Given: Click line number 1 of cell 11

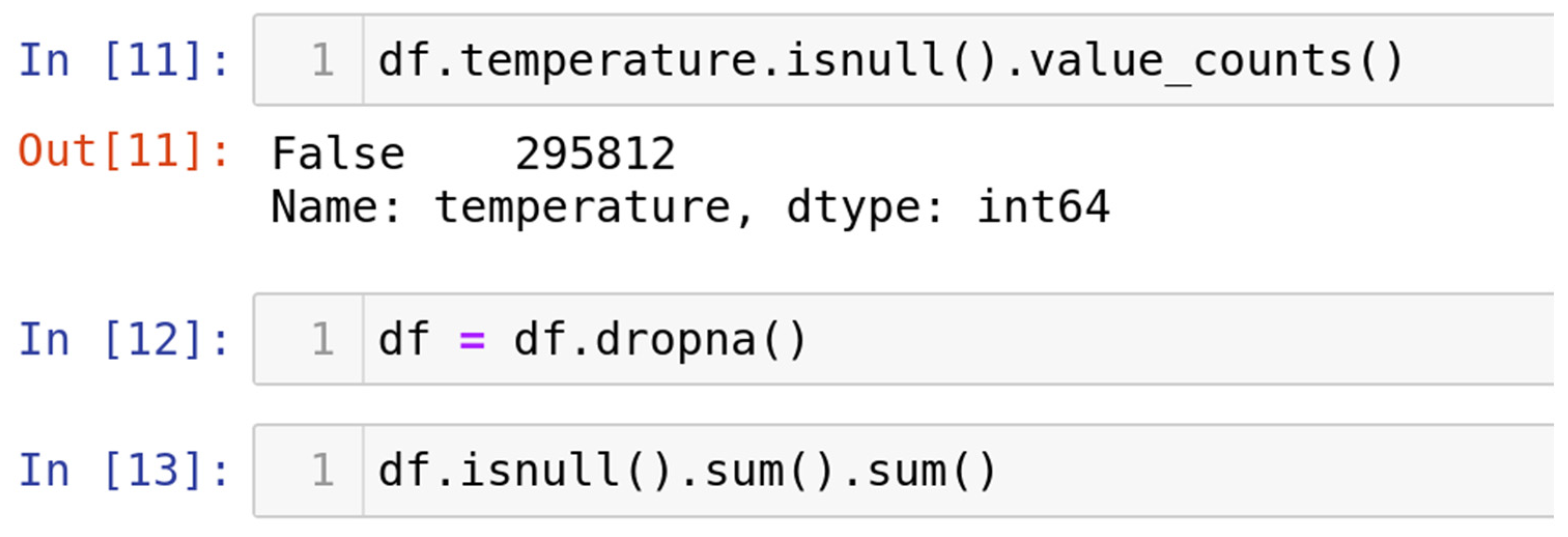Looking at the screenshot, I should point(323,61).
